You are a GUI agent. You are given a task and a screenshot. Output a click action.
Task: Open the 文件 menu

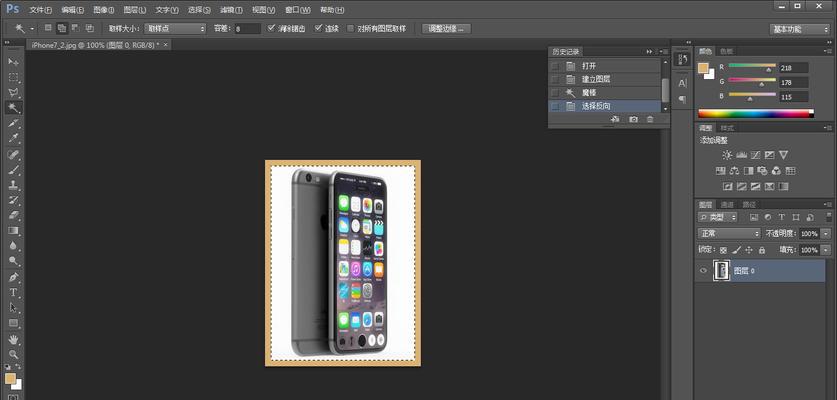click(x=41, y=10)
